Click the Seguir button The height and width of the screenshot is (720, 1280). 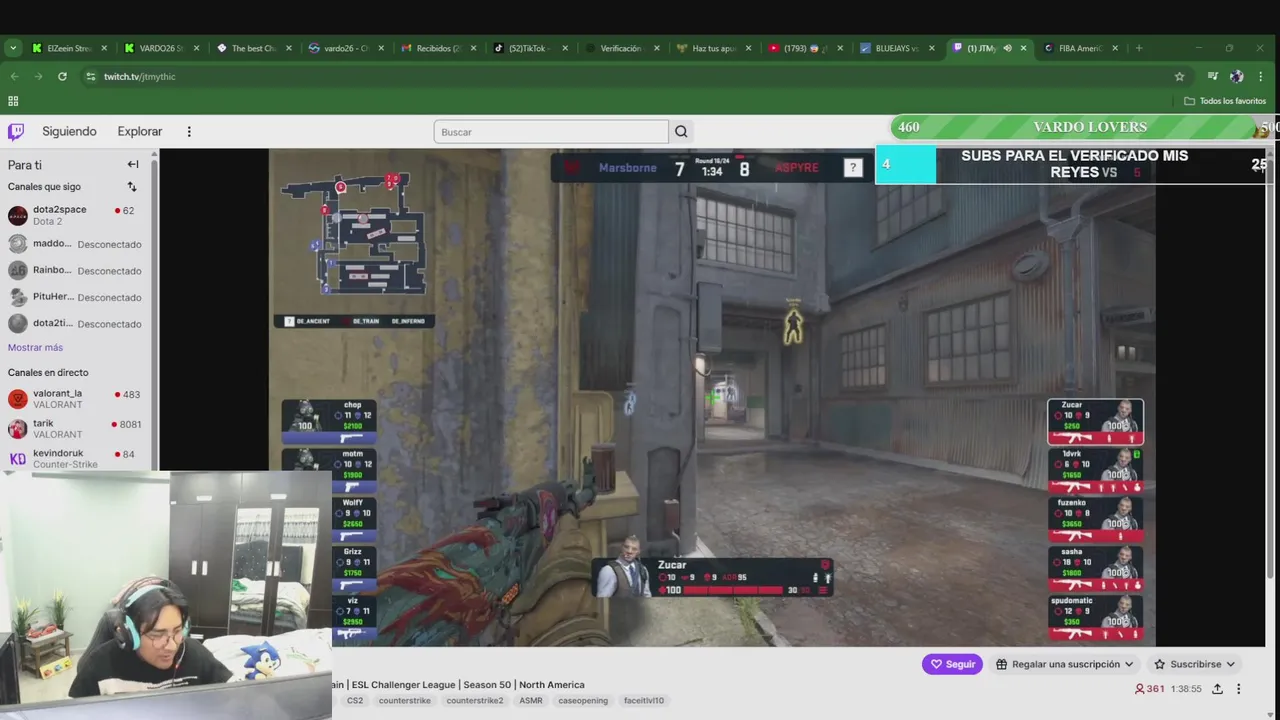pyautogui.click(x=952, y=664)
